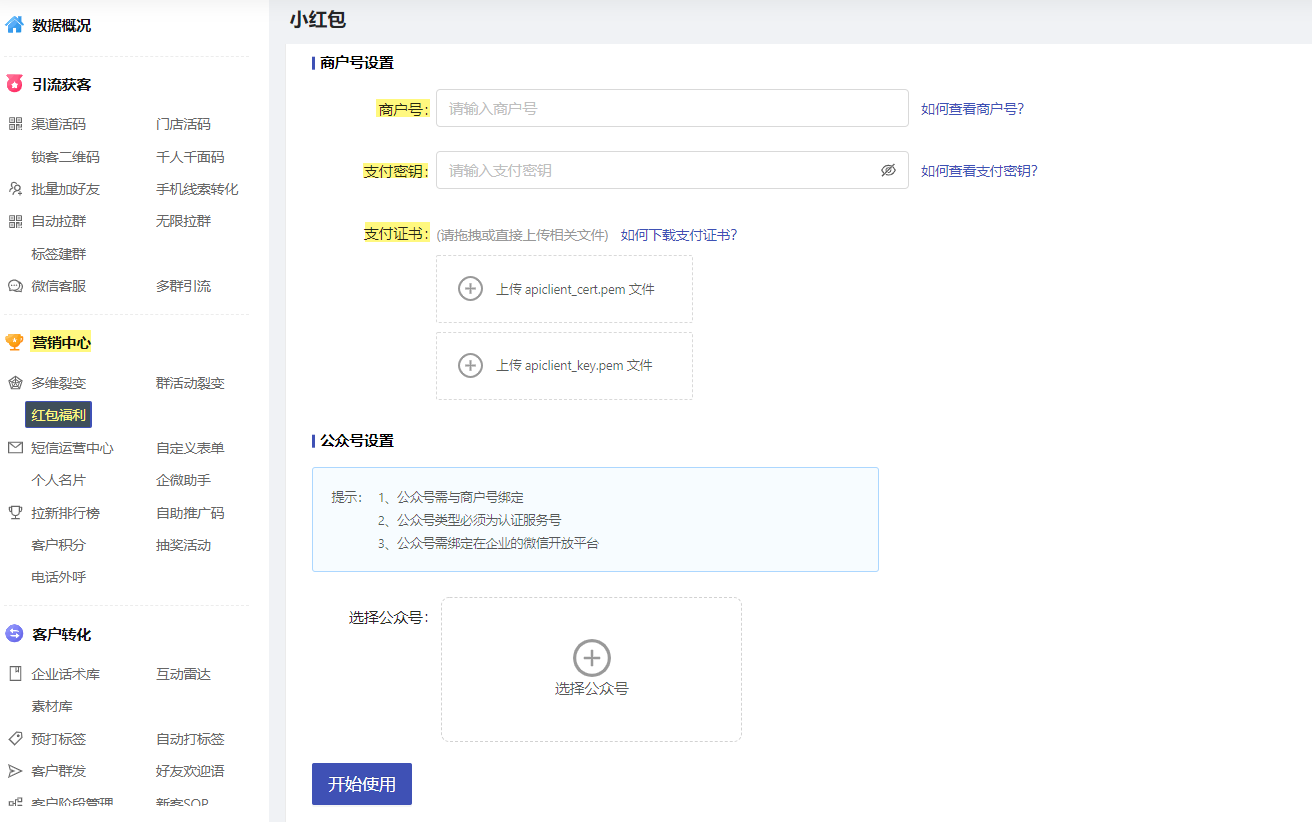The height and width of the screenshot is (822, 1312).
Task: Open the 如何查看商户号? help link
Action: [x=972, y=108]
